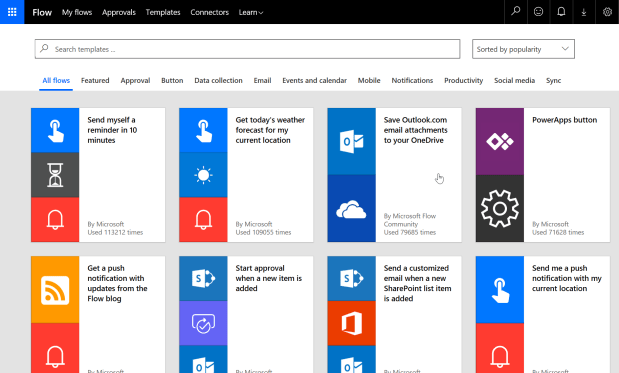Select the Button category tab
This screenshot has width=619, height=373.
point(172,81)
